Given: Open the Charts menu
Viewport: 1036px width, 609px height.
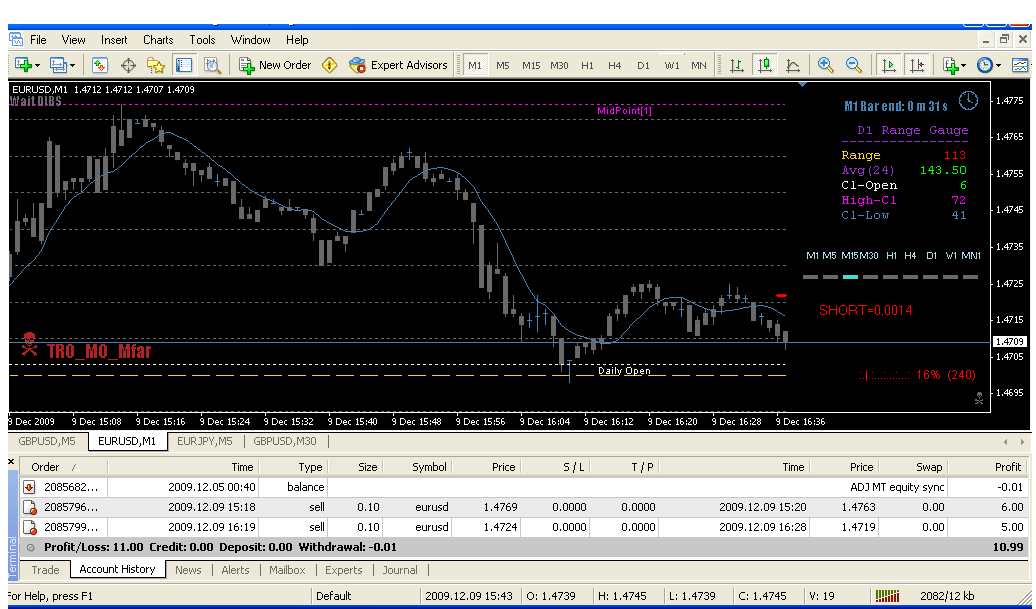Looking at the screenshot, I should coord(158,40).
